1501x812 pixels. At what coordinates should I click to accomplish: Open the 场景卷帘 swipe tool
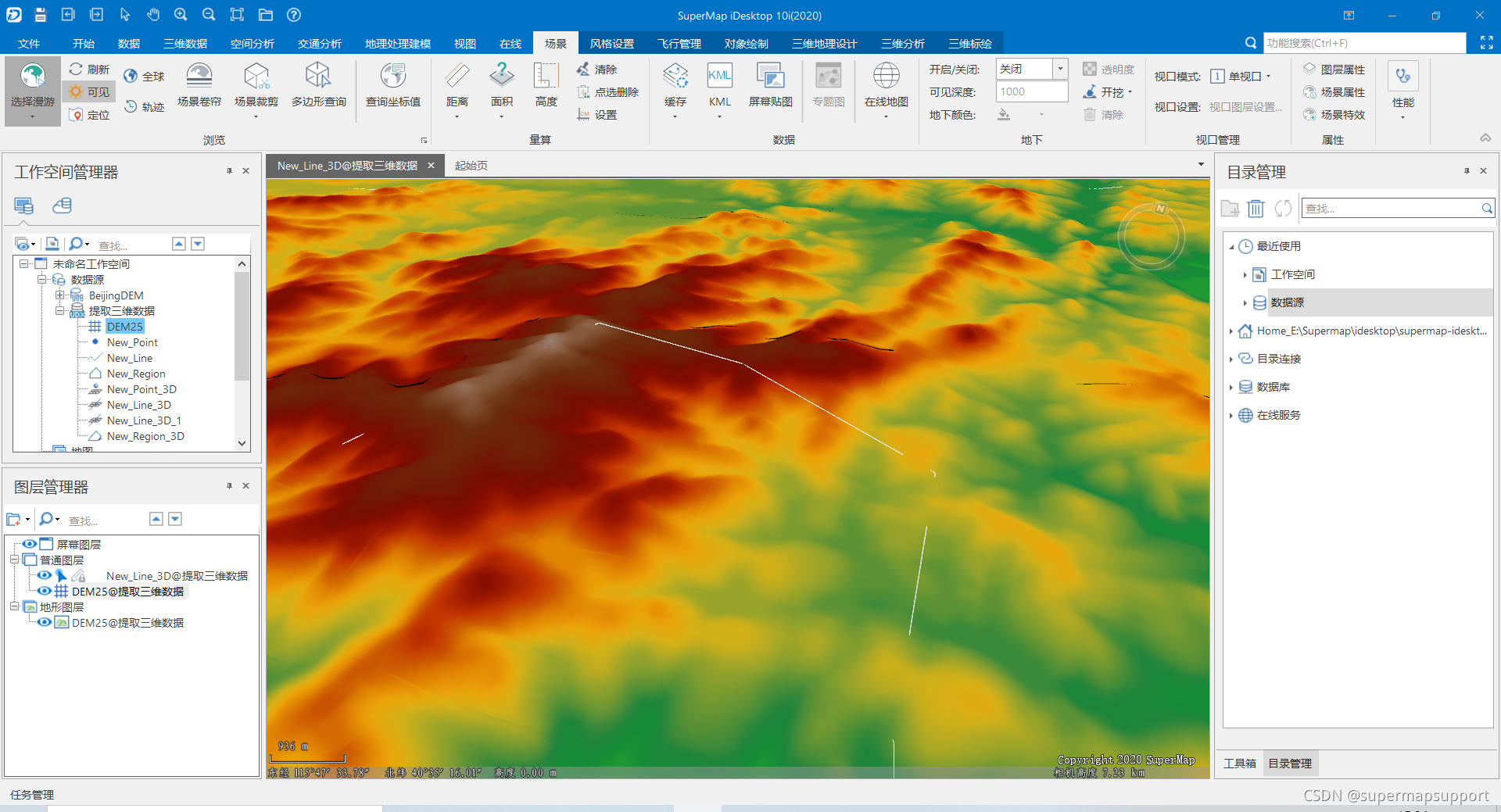(x=199, y=85)
